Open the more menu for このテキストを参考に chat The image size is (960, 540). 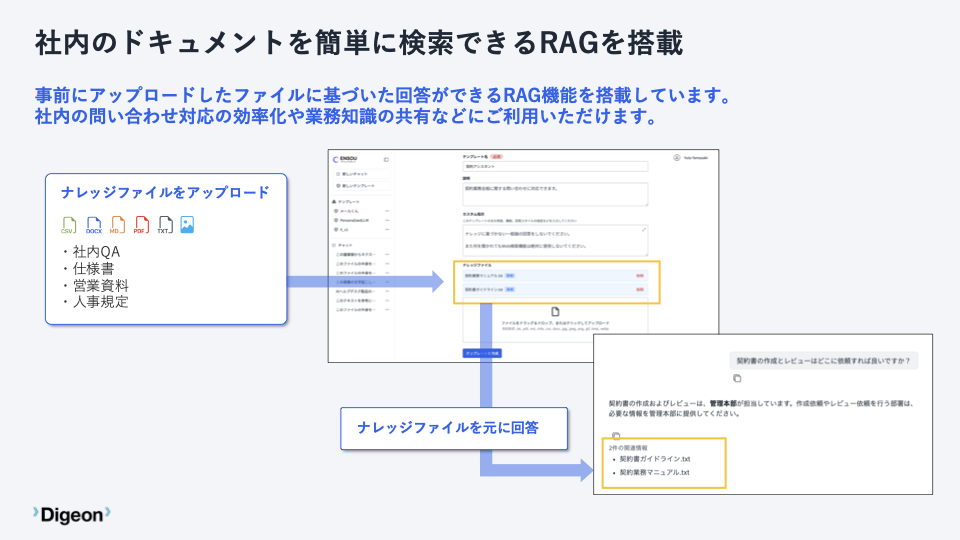(387, 301)
